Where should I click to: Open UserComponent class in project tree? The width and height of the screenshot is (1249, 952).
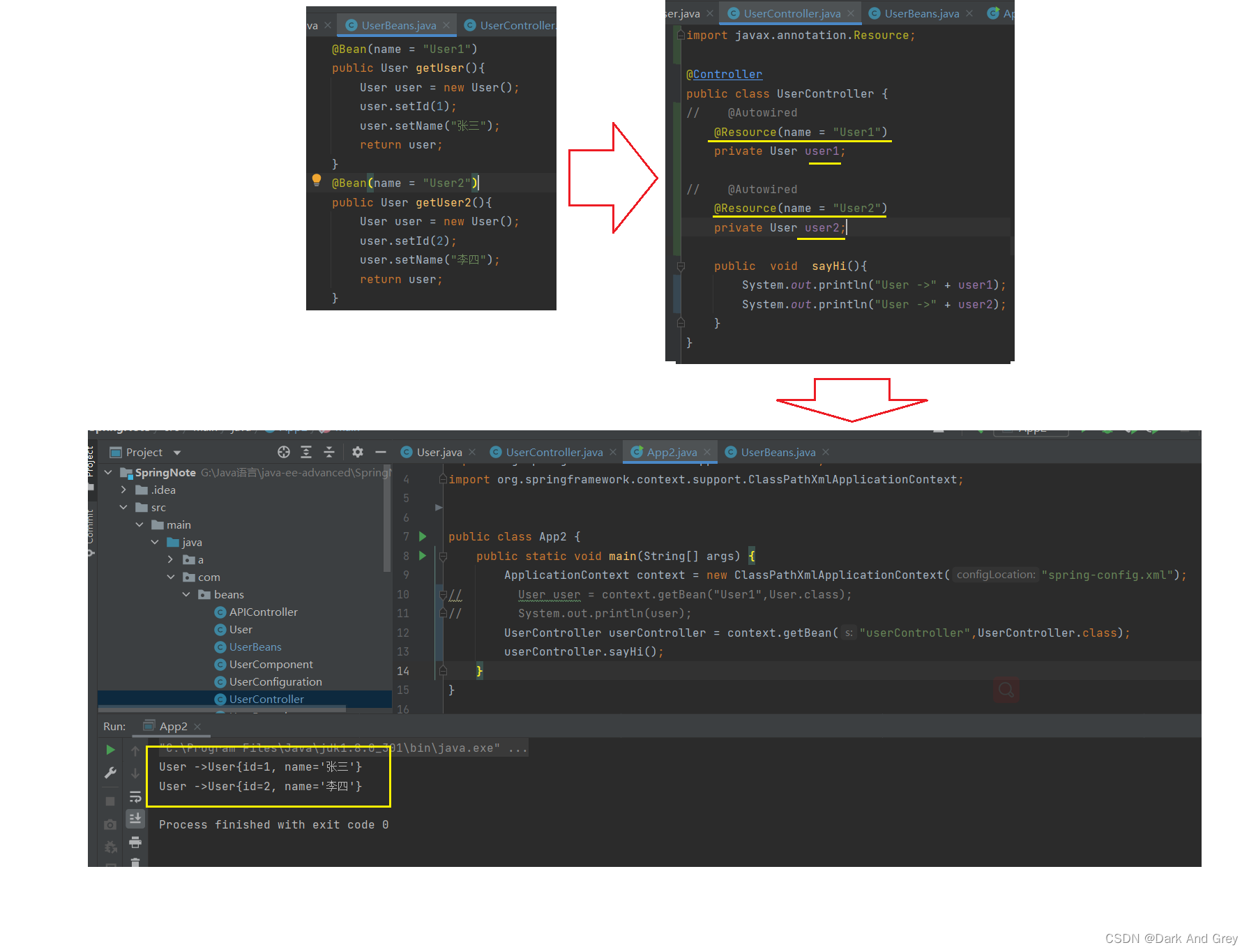pyautogui.click(x=271, y=664)
